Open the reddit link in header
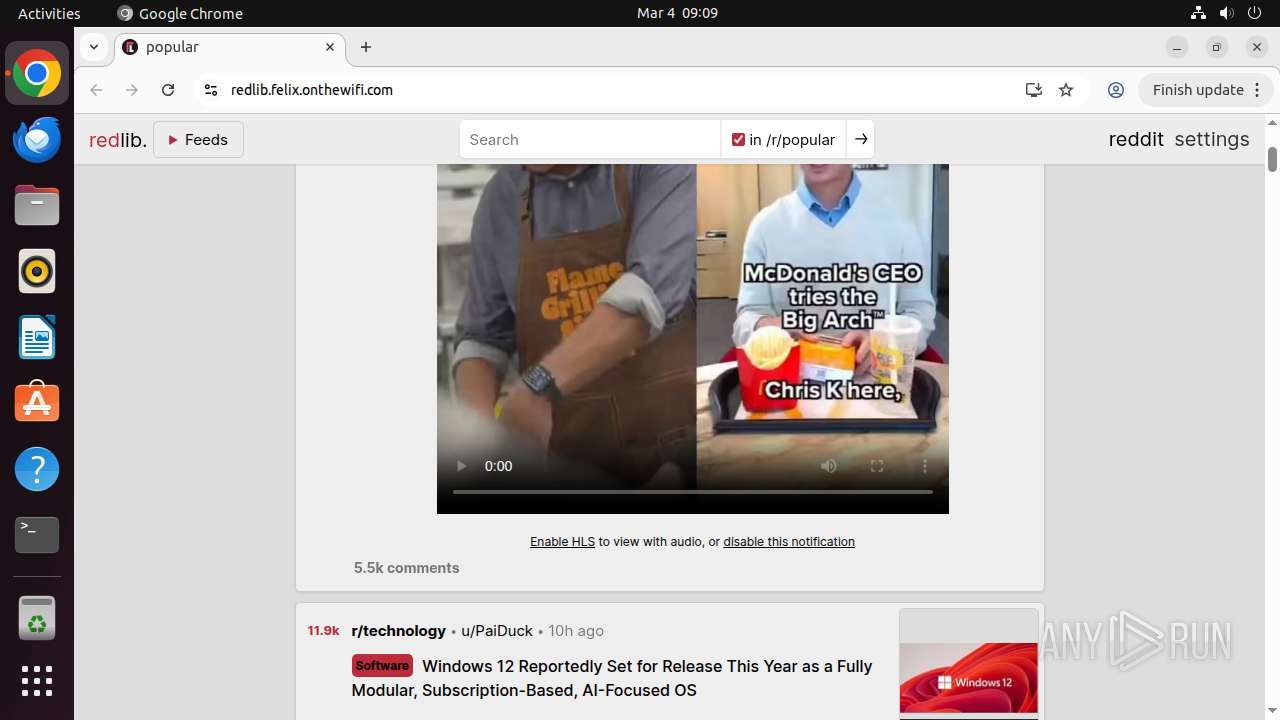 tap(1136, 140)
